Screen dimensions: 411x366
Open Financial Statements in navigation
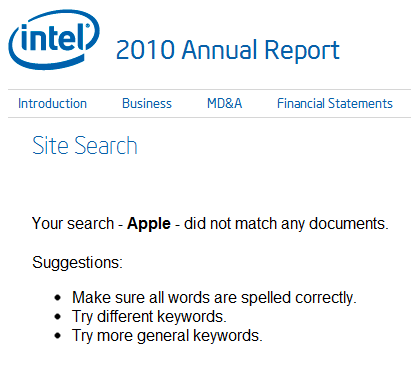pyautogui.click(x=335, y=104)
